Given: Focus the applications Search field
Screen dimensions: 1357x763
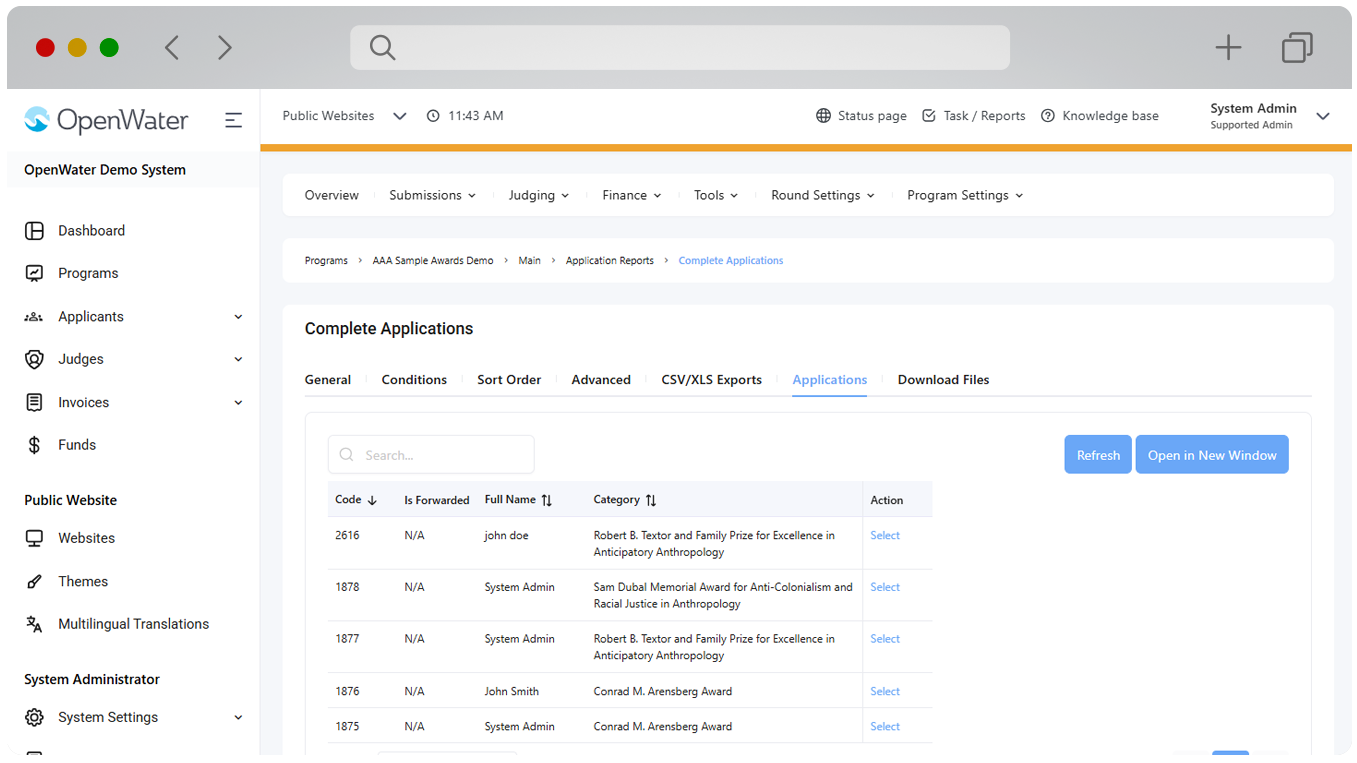Looking at the screenshot, I should 431,455.
